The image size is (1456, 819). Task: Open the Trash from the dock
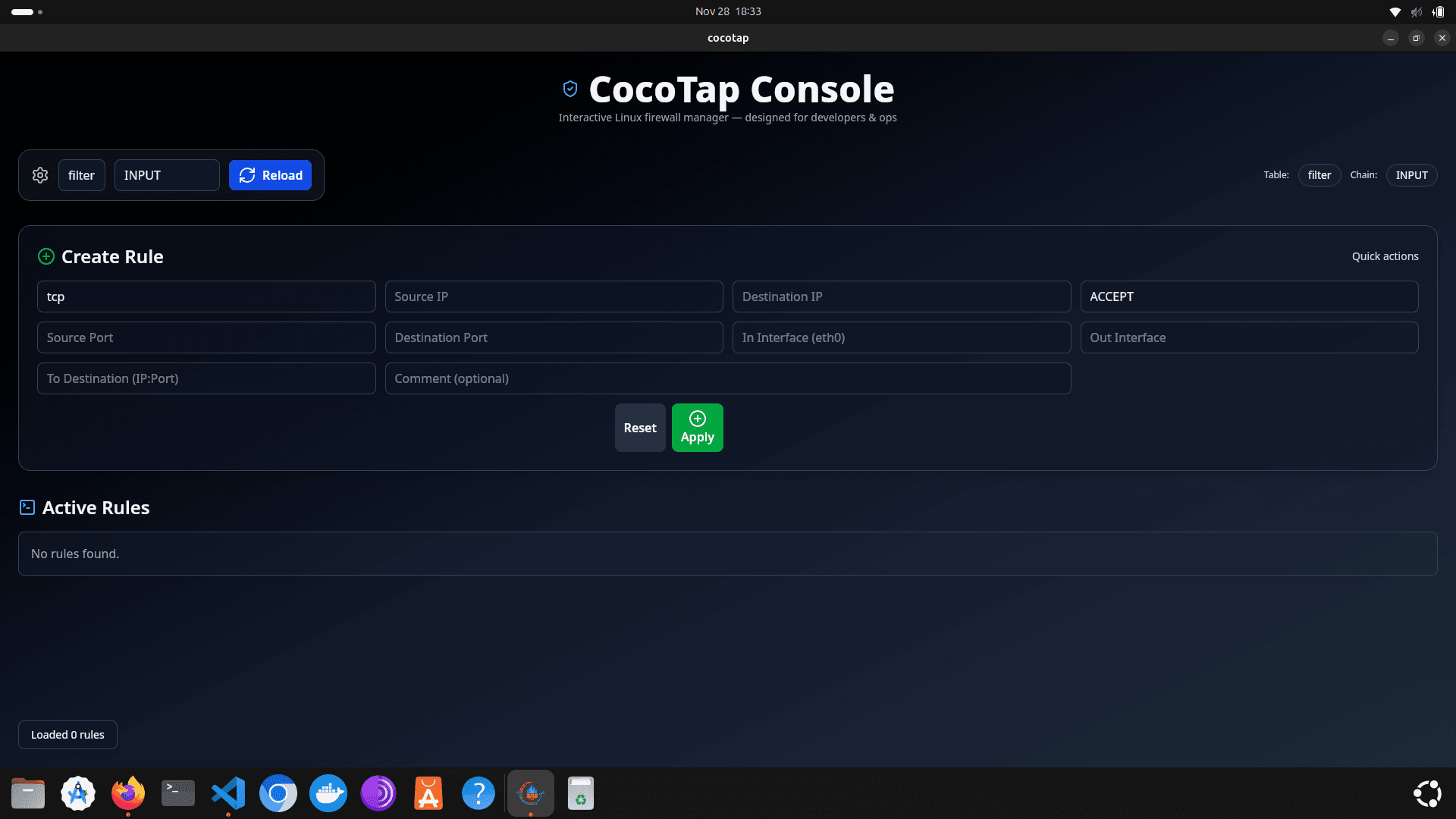[581, 793]
